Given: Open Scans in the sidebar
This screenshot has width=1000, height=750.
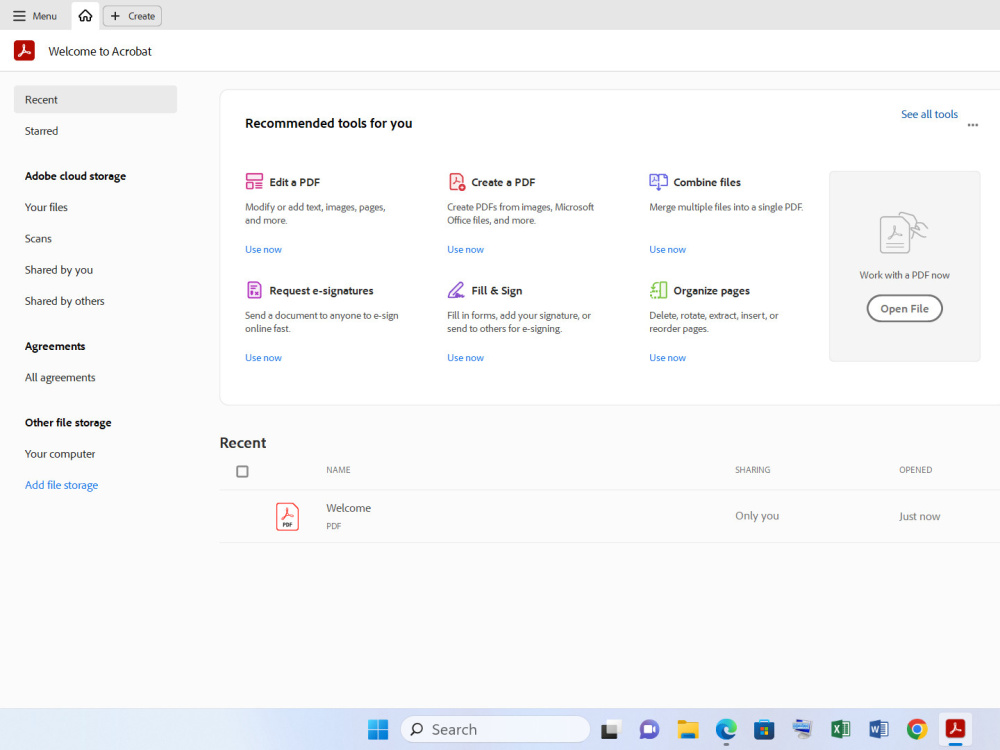Looking at the screenshot, I should [38, 239].
